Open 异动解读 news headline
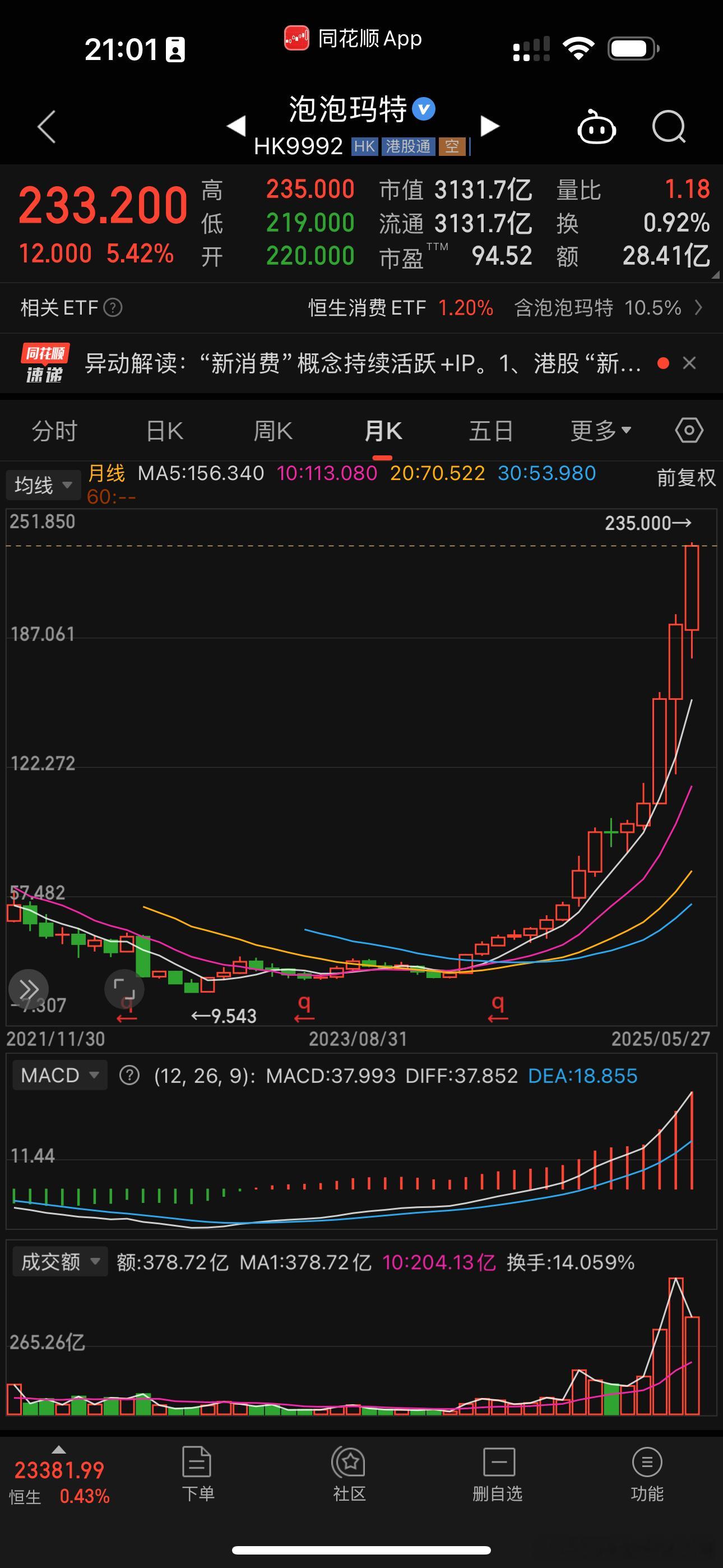The width and height of the screenshot is (723, 1568). (363, 363)
